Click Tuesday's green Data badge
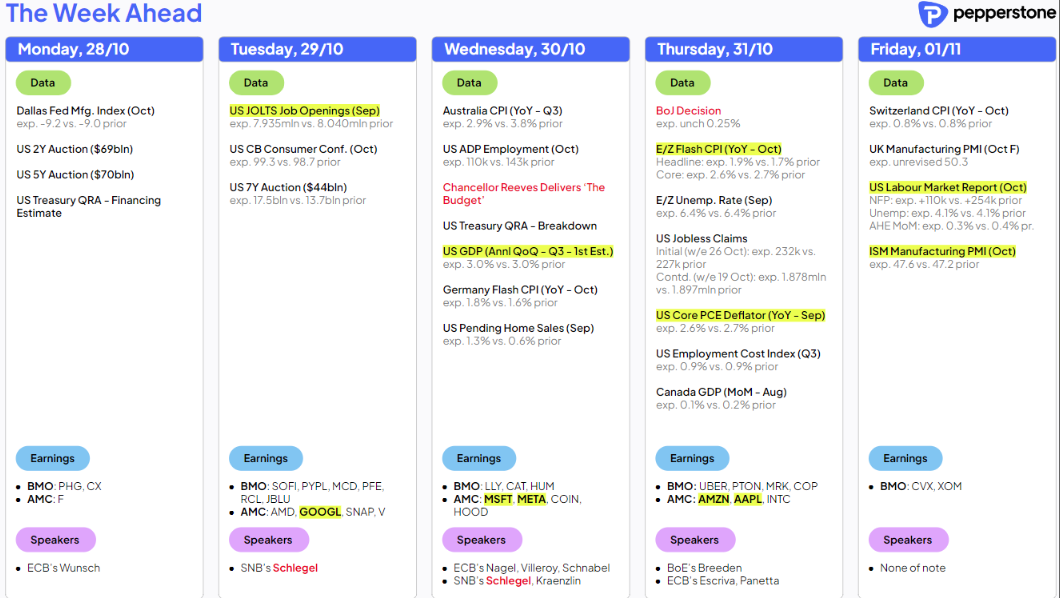 tap(256, 82)
